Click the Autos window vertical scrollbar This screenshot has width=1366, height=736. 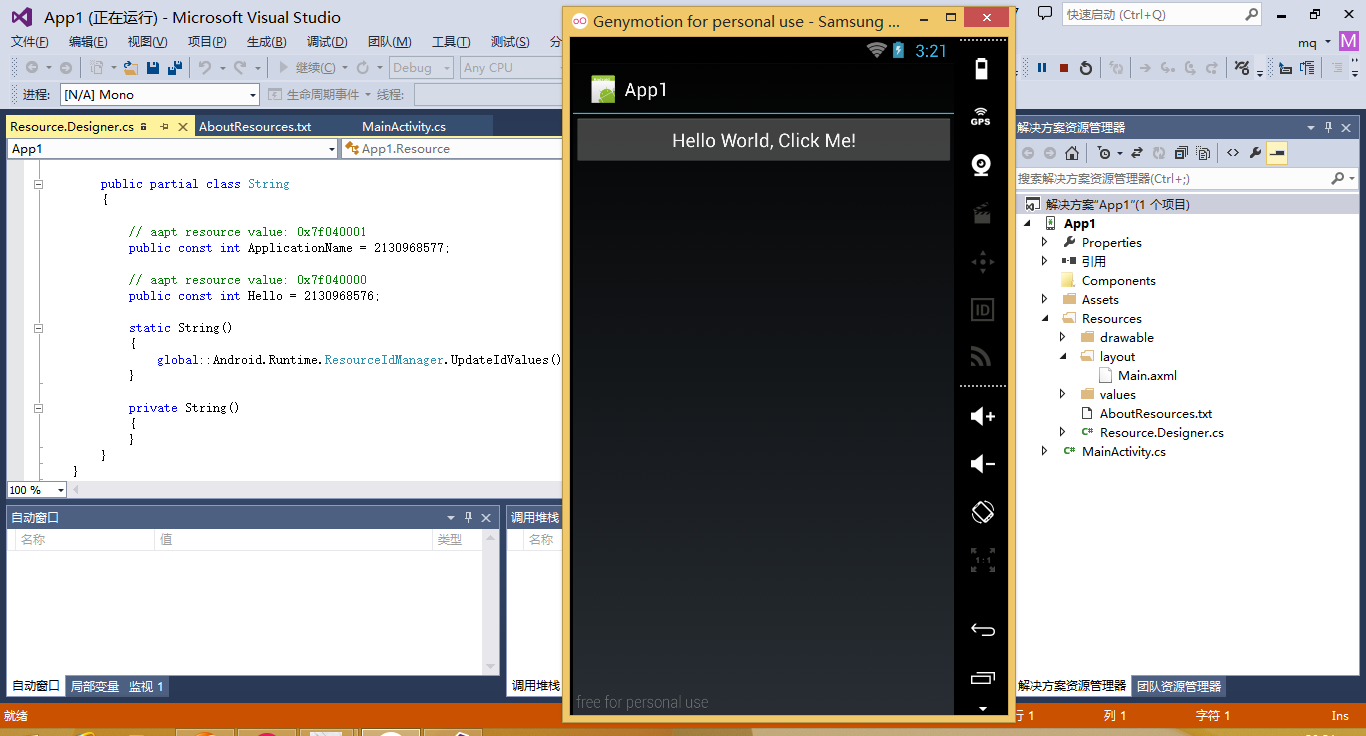tap(490, 602)
